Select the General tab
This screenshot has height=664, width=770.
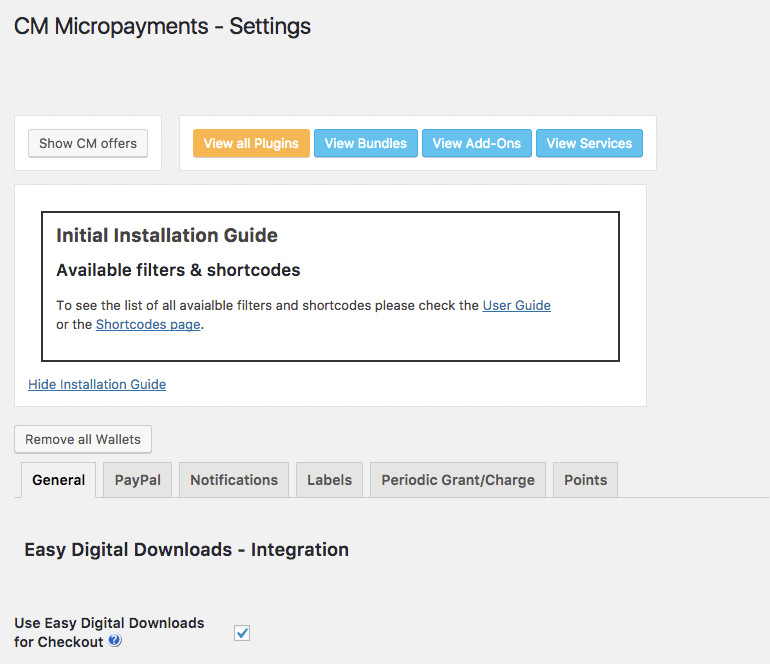click(58, 480)
